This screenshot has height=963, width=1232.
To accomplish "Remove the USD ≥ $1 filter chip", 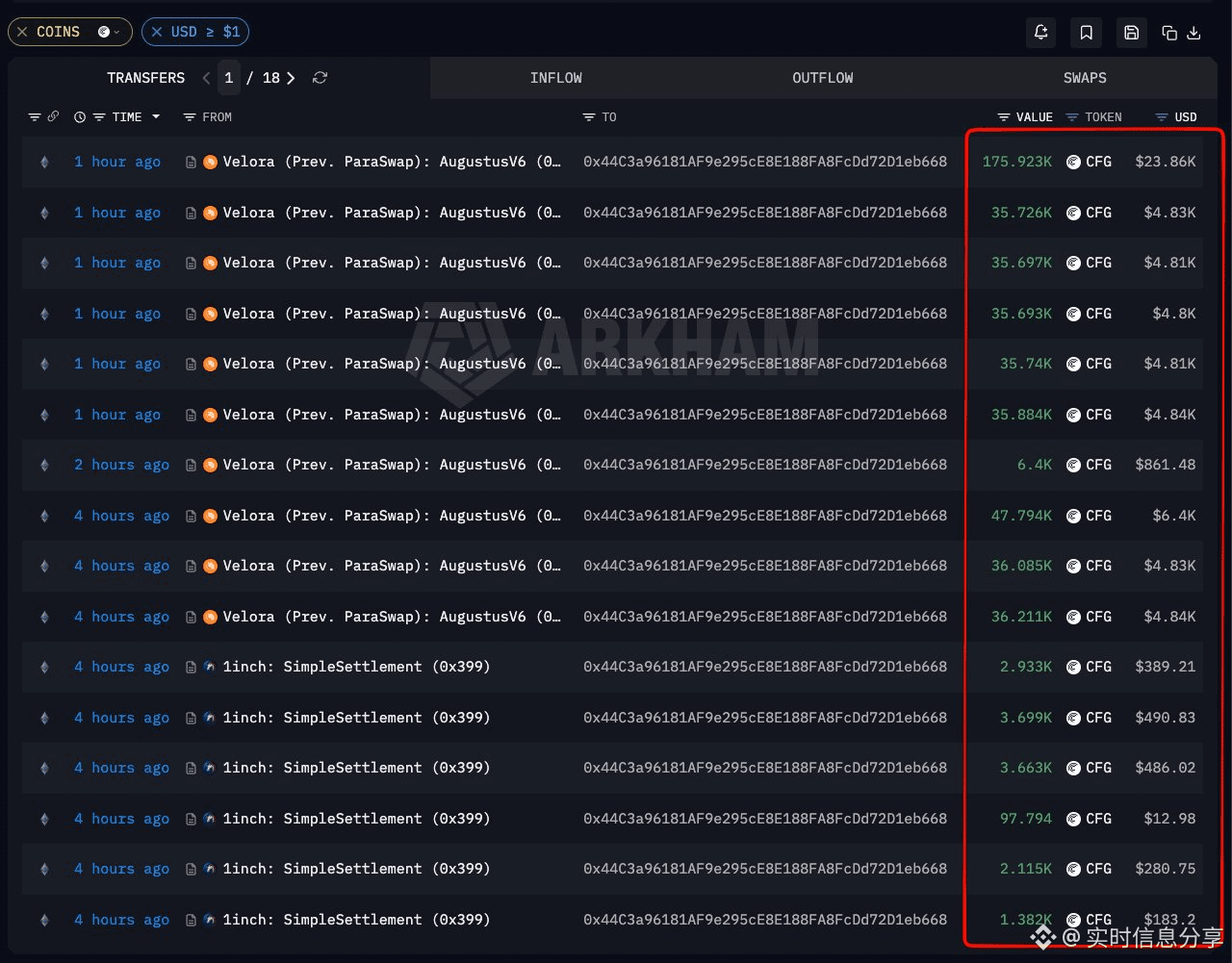I will [x=157, y=32].
